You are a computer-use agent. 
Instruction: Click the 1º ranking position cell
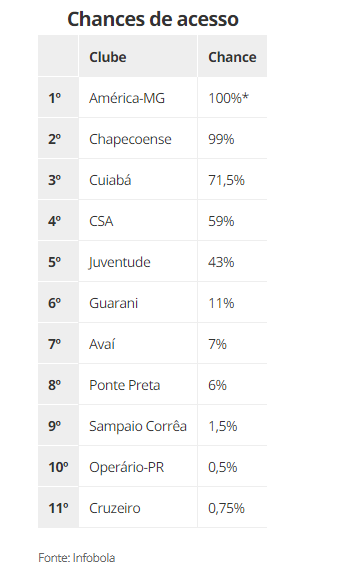tap(58, 98)
